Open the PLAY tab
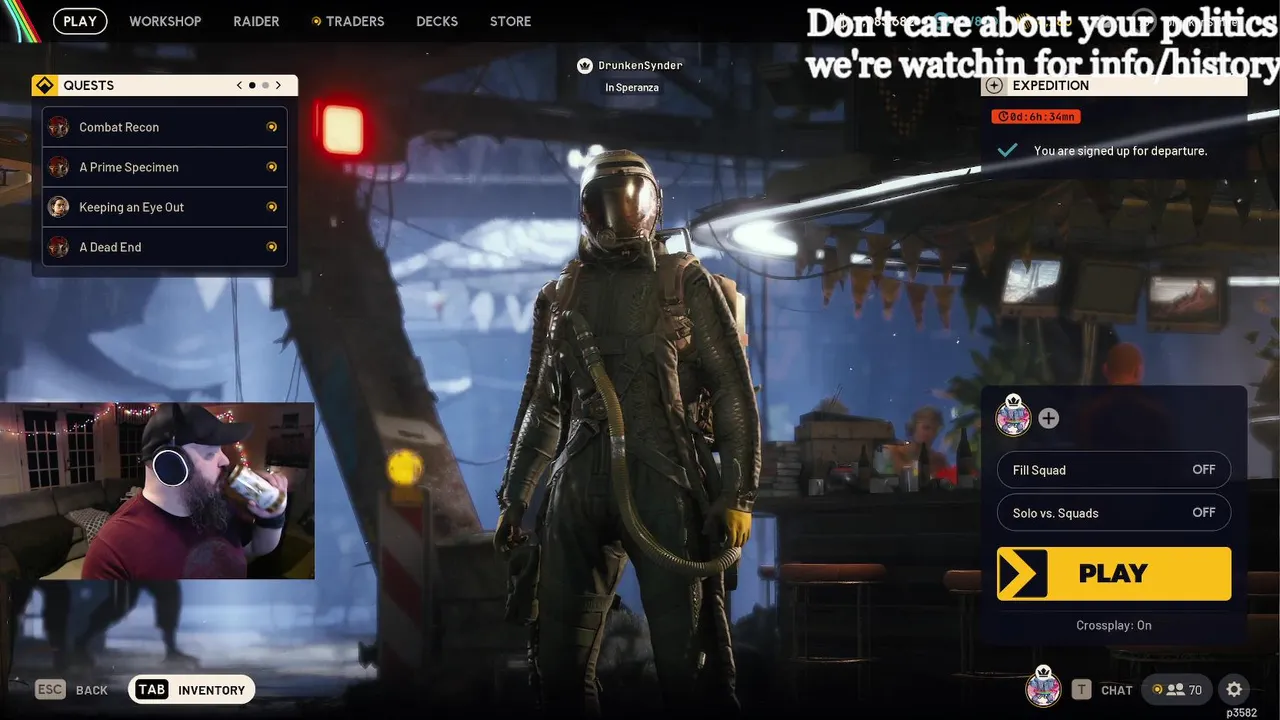This screenshot has width=1280, height=720. tap(80, 21)
